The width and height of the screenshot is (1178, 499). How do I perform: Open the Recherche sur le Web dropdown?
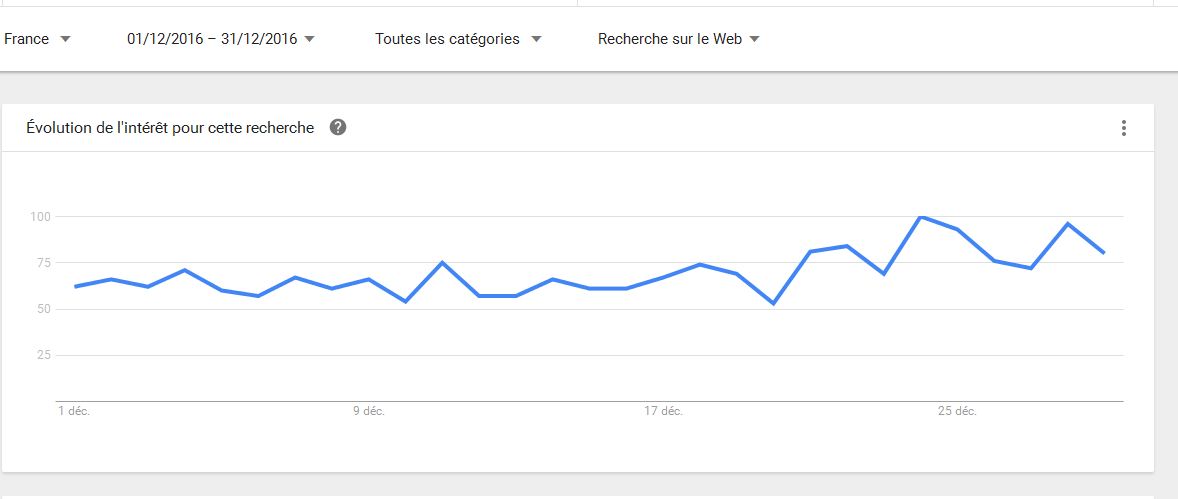coord(678,39)
